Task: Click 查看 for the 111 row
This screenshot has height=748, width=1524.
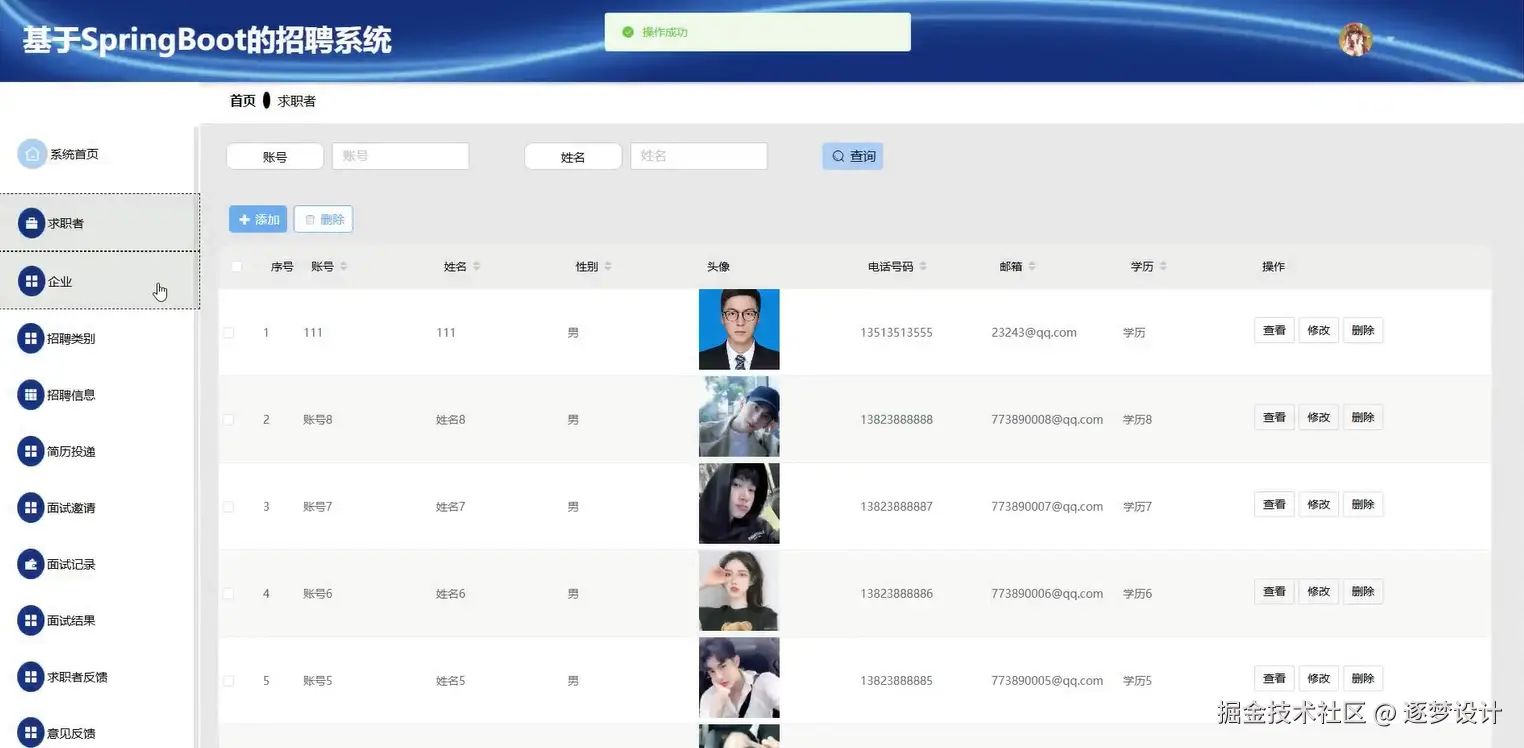Action: tap(1274, 330)
